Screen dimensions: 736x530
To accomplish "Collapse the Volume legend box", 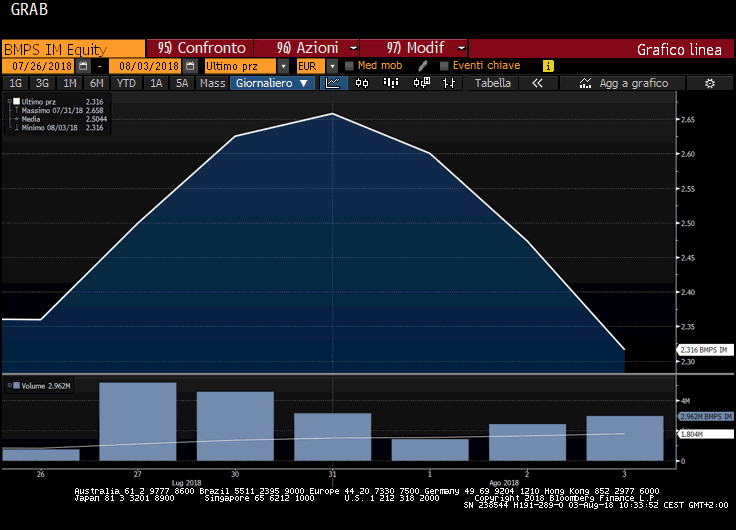I will tap(8, 383).
